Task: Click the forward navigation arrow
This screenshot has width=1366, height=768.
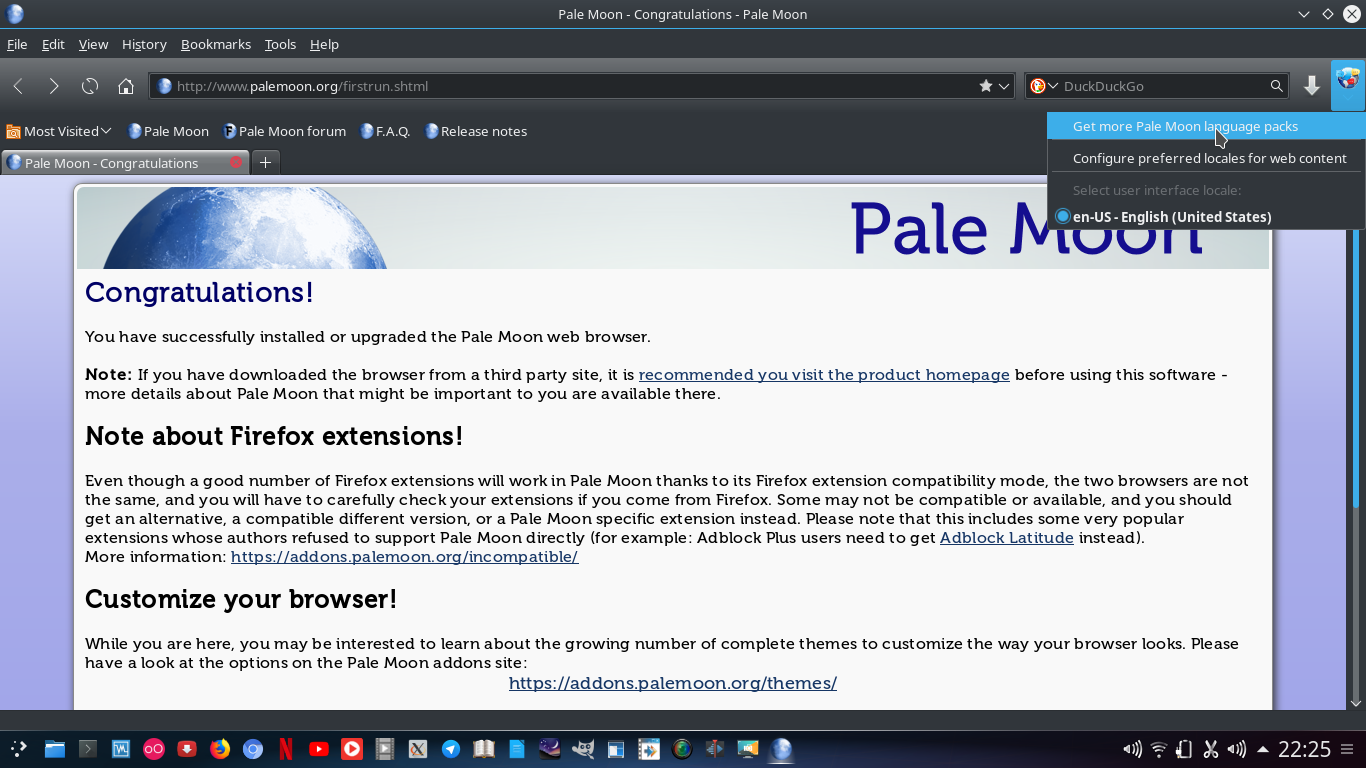Action: 54,86
